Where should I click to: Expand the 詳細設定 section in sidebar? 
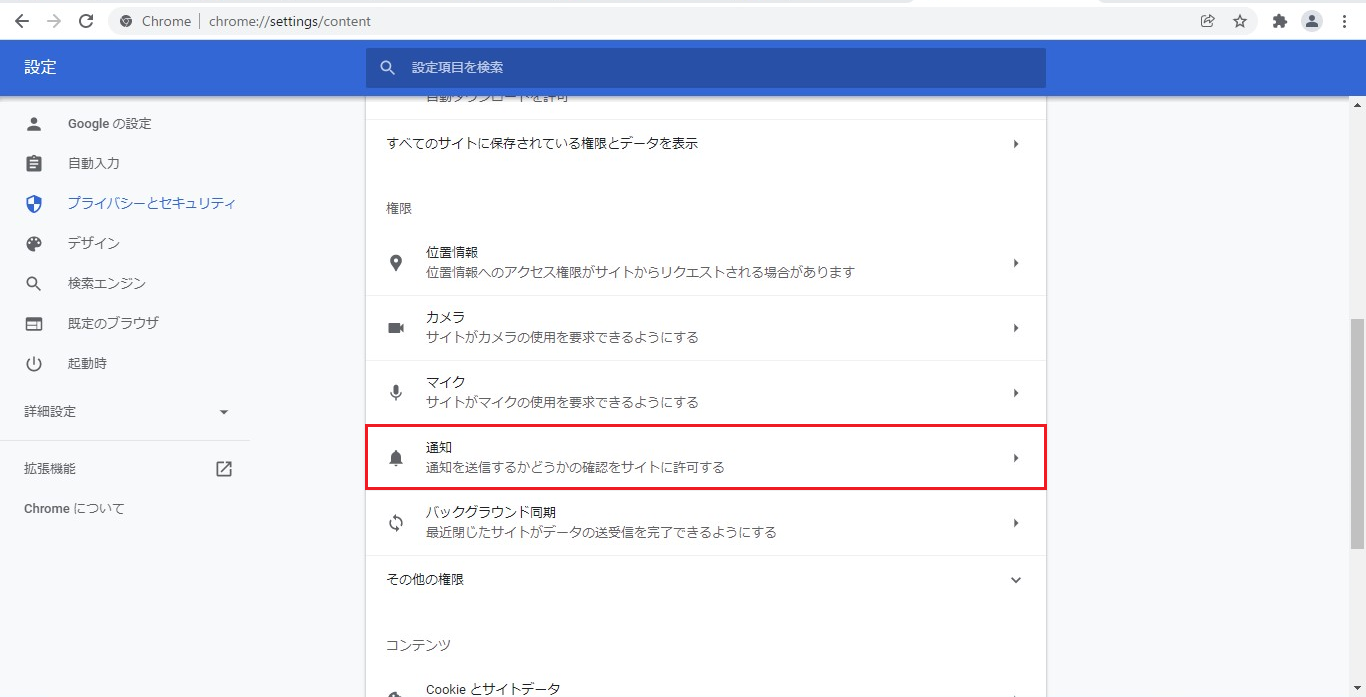pos(224,412)
